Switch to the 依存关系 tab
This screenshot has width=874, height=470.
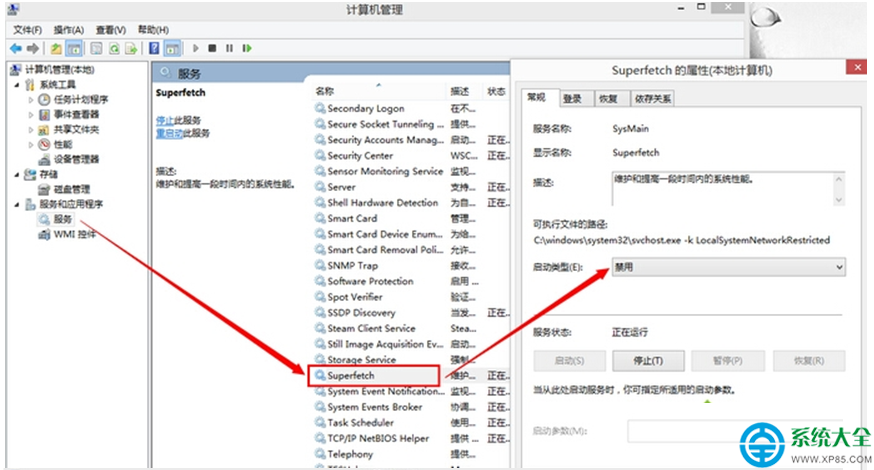[653, 99]
